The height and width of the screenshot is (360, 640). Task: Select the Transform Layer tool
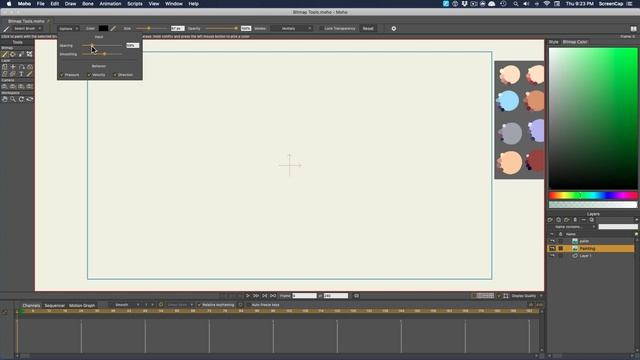[x=4, y=67]
